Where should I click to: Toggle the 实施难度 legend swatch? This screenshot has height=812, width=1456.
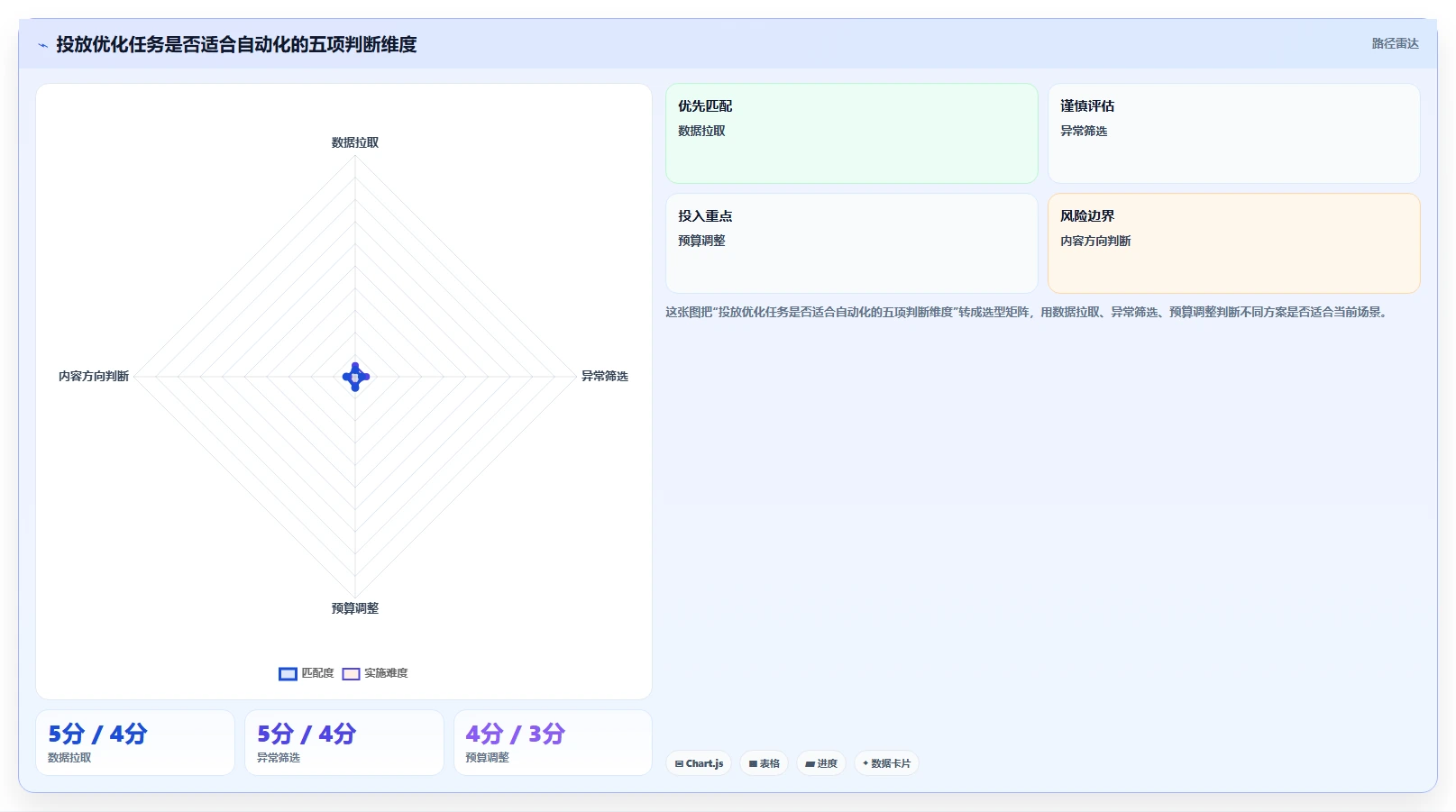[351, 673]
